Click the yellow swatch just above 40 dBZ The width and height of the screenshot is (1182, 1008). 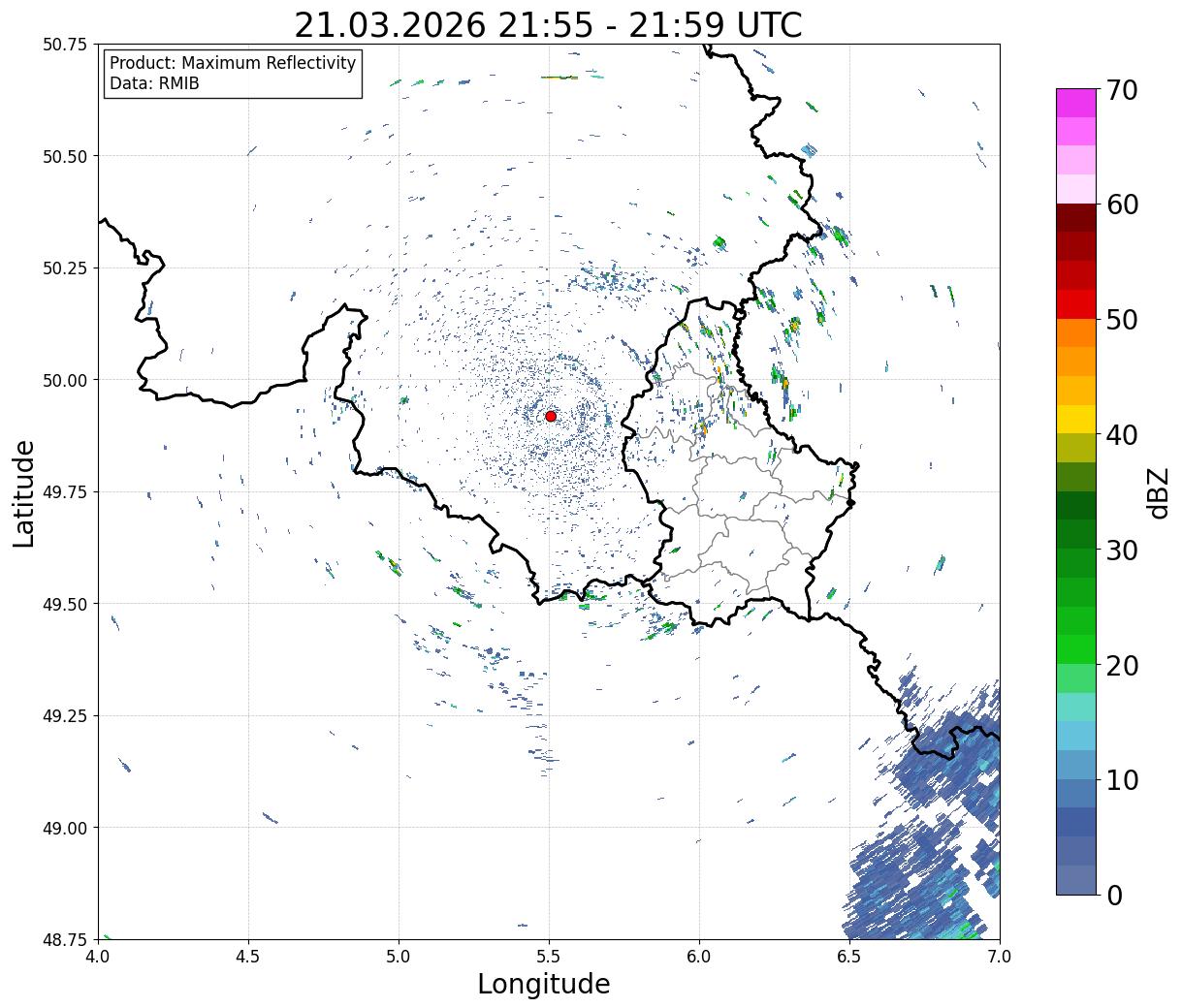pyautogui.click(x=1076, y=420)
